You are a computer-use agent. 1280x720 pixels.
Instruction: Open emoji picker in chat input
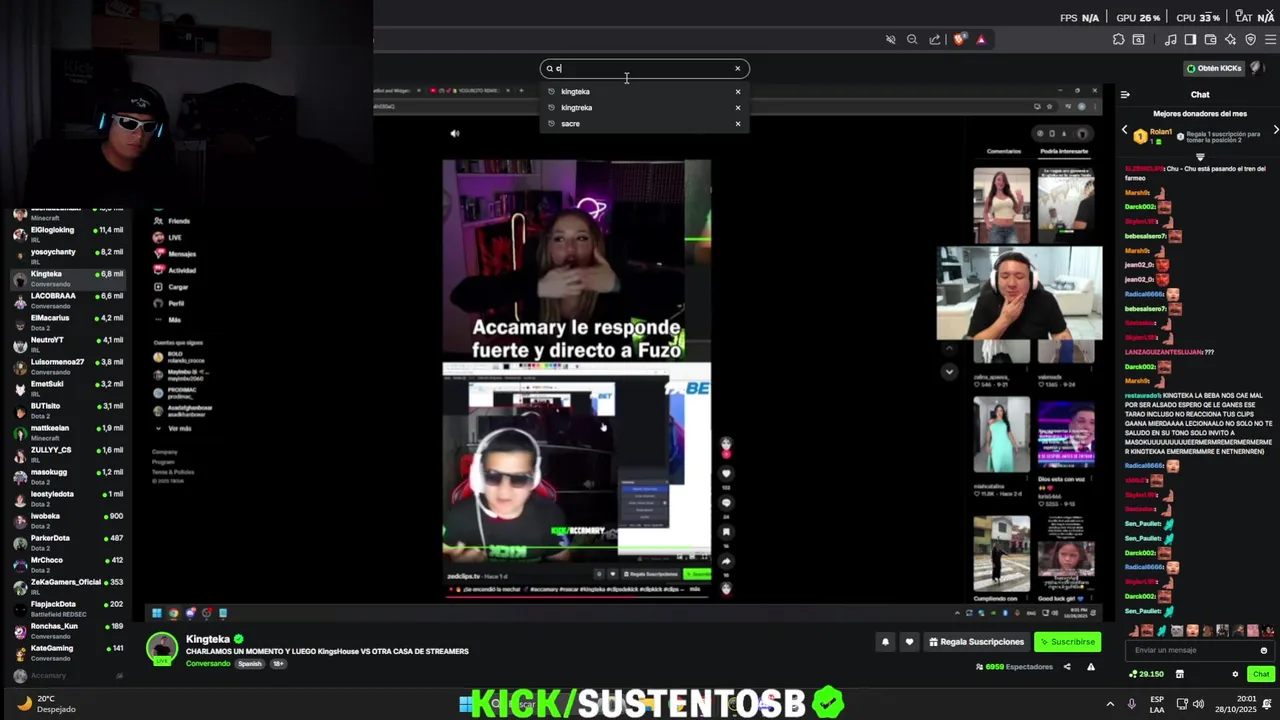[x=1264, y=650]
